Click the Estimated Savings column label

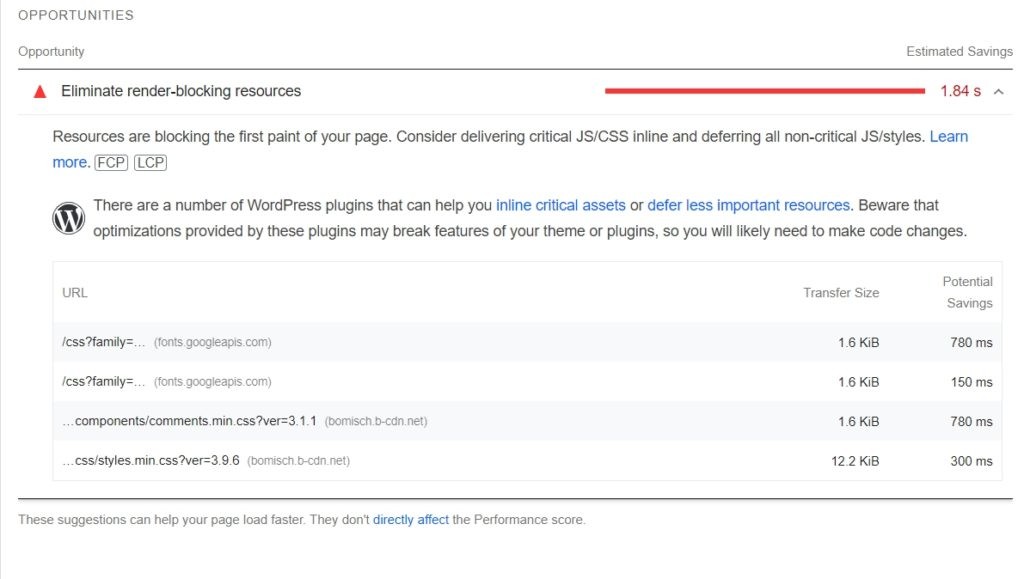(959, 51)
